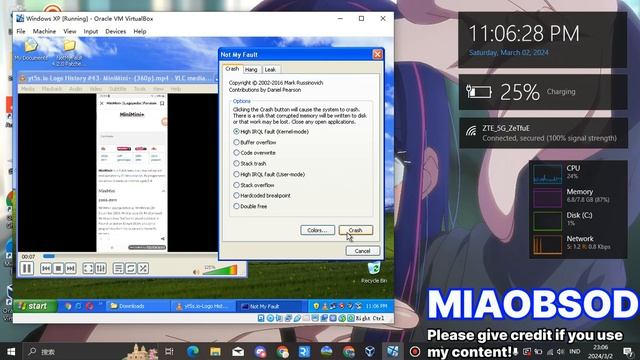Open VirtualBox File menu
The height and width of the screenshot is (360, 640).
[x=21, y=31]
